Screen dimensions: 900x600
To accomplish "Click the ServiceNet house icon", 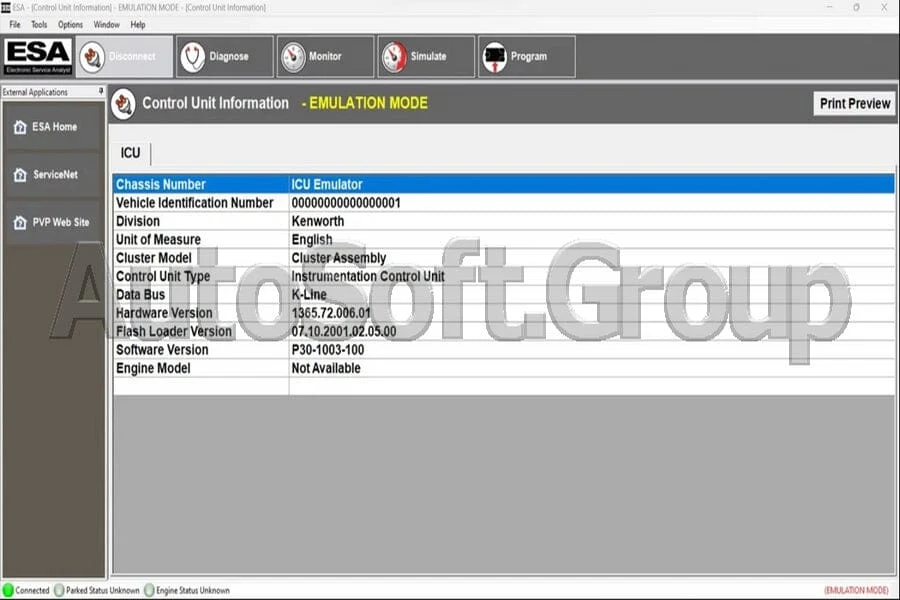I will click(x=20, y=175).
